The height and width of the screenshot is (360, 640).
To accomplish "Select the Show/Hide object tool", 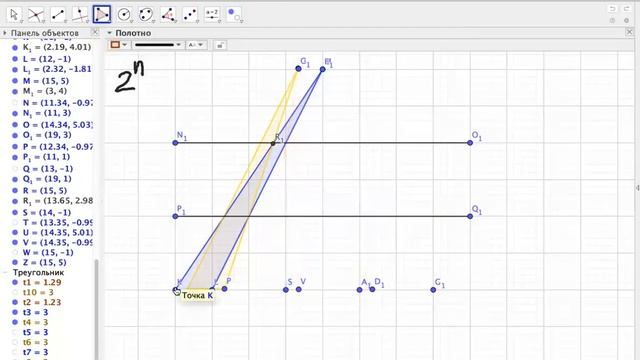I will point(234,15).
